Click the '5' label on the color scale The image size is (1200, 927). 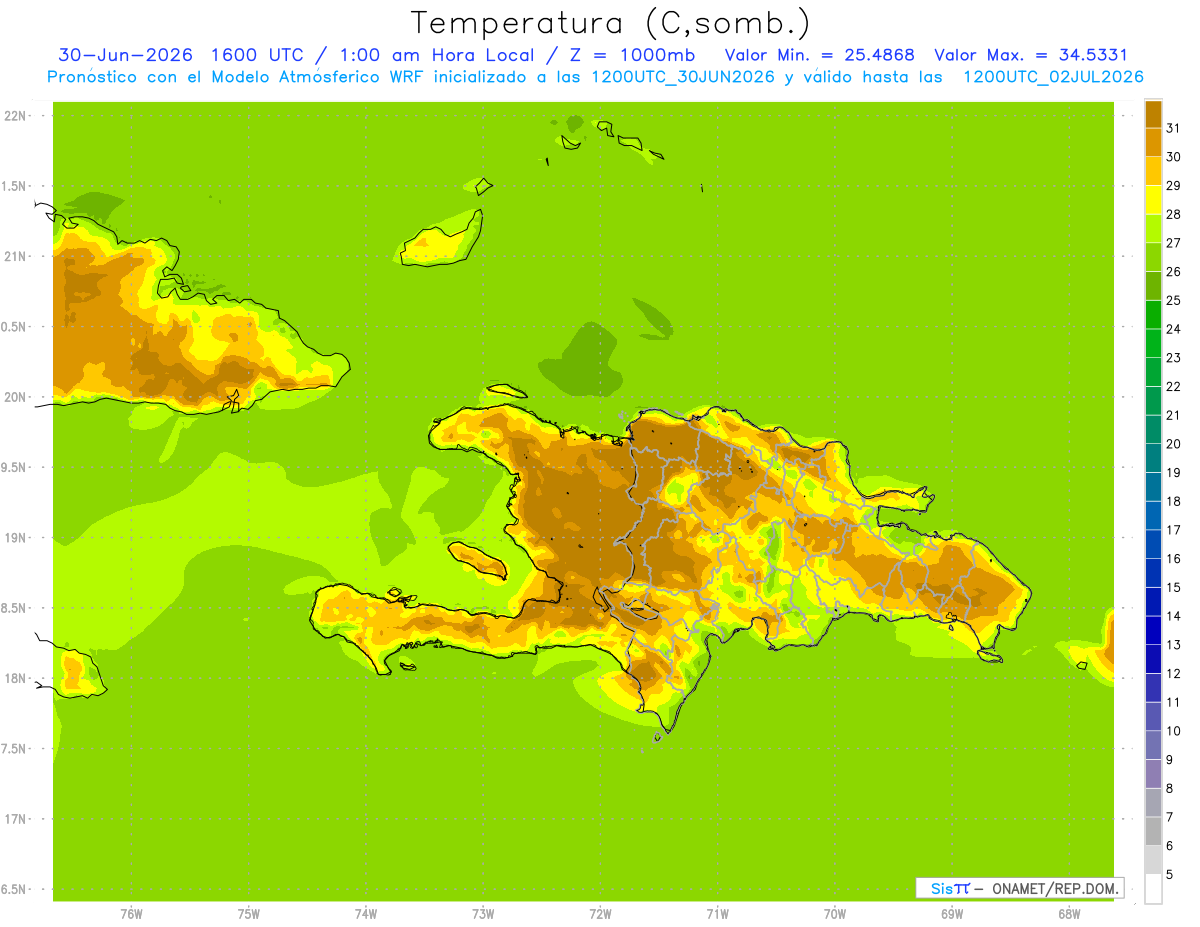tap(1169, 875)
